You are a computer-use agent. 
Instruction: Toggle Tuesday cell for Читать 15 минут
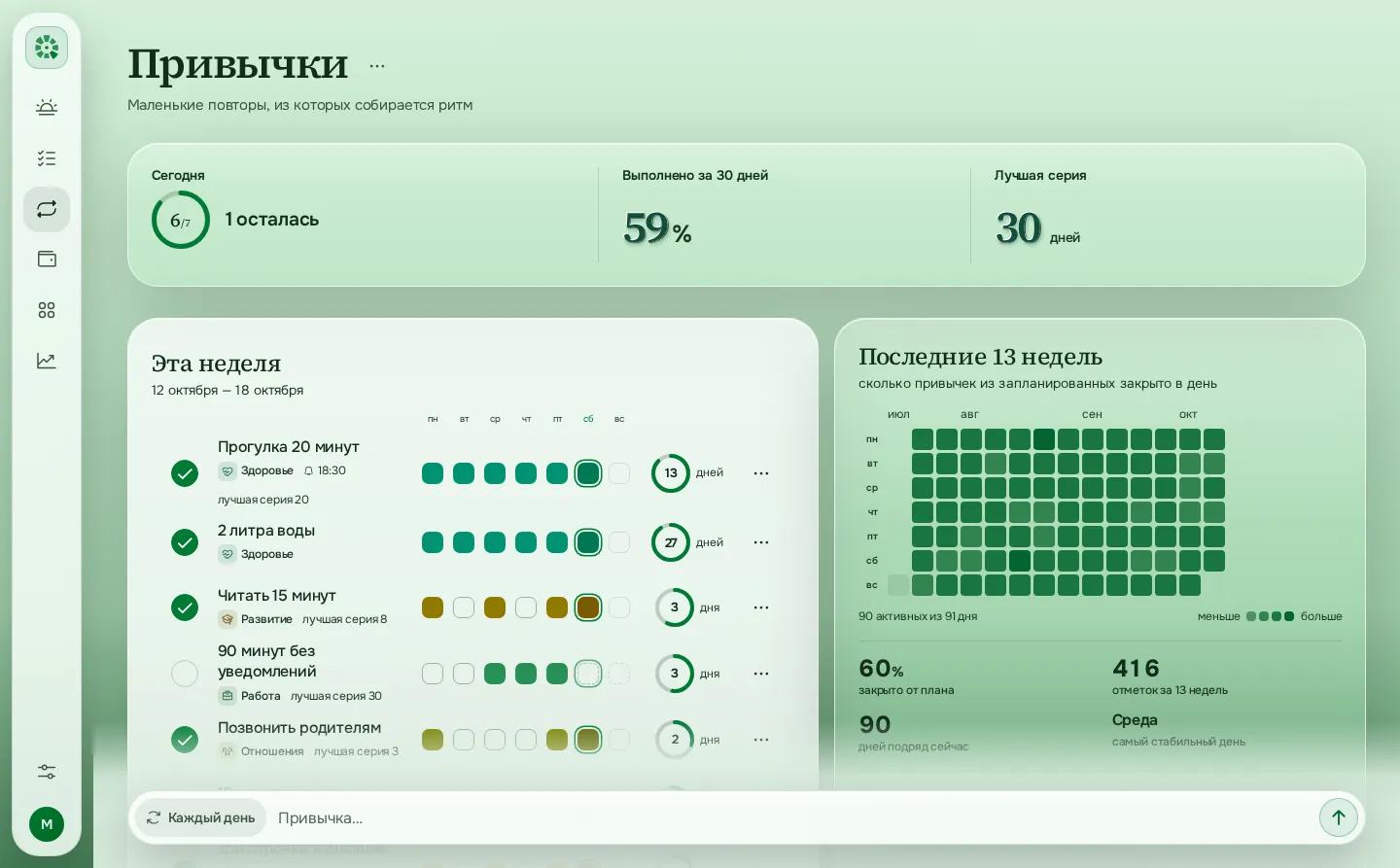click(x=464, y=608)
